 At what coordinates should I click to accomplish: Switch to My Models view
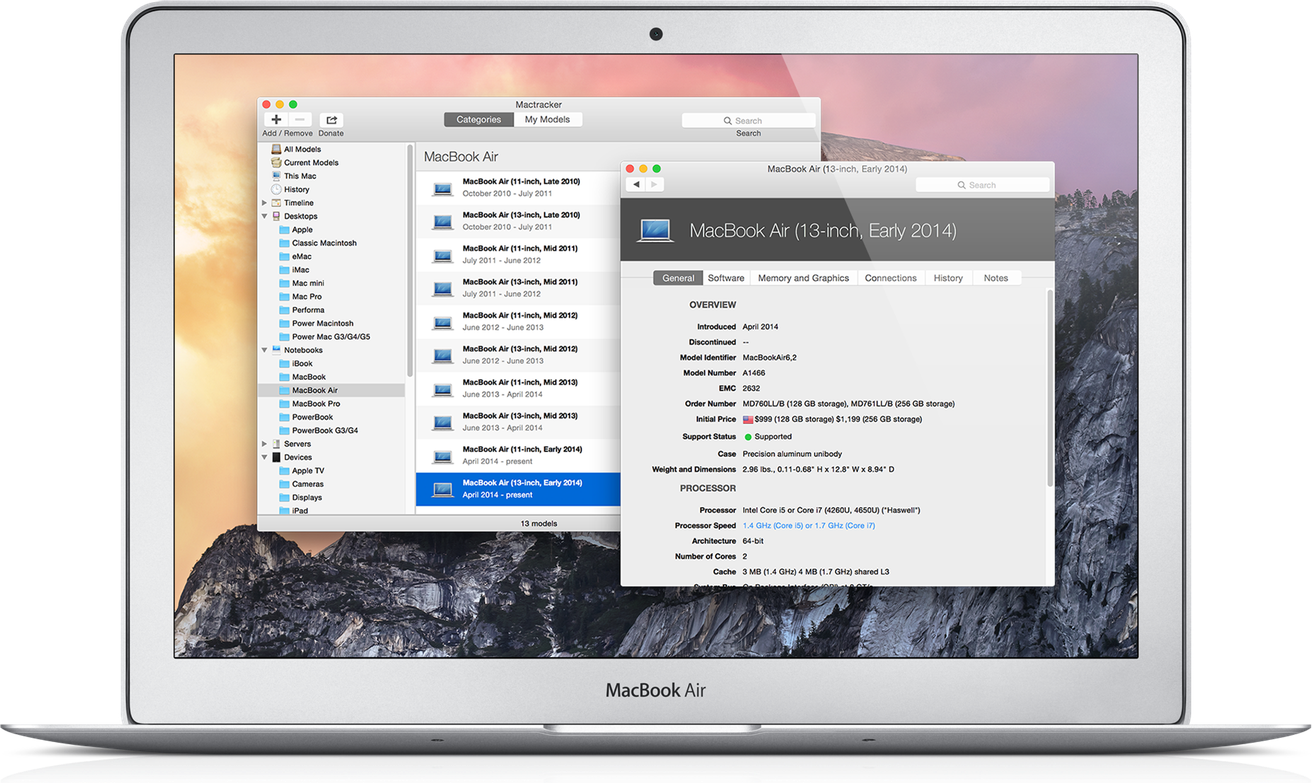[548, 118]
